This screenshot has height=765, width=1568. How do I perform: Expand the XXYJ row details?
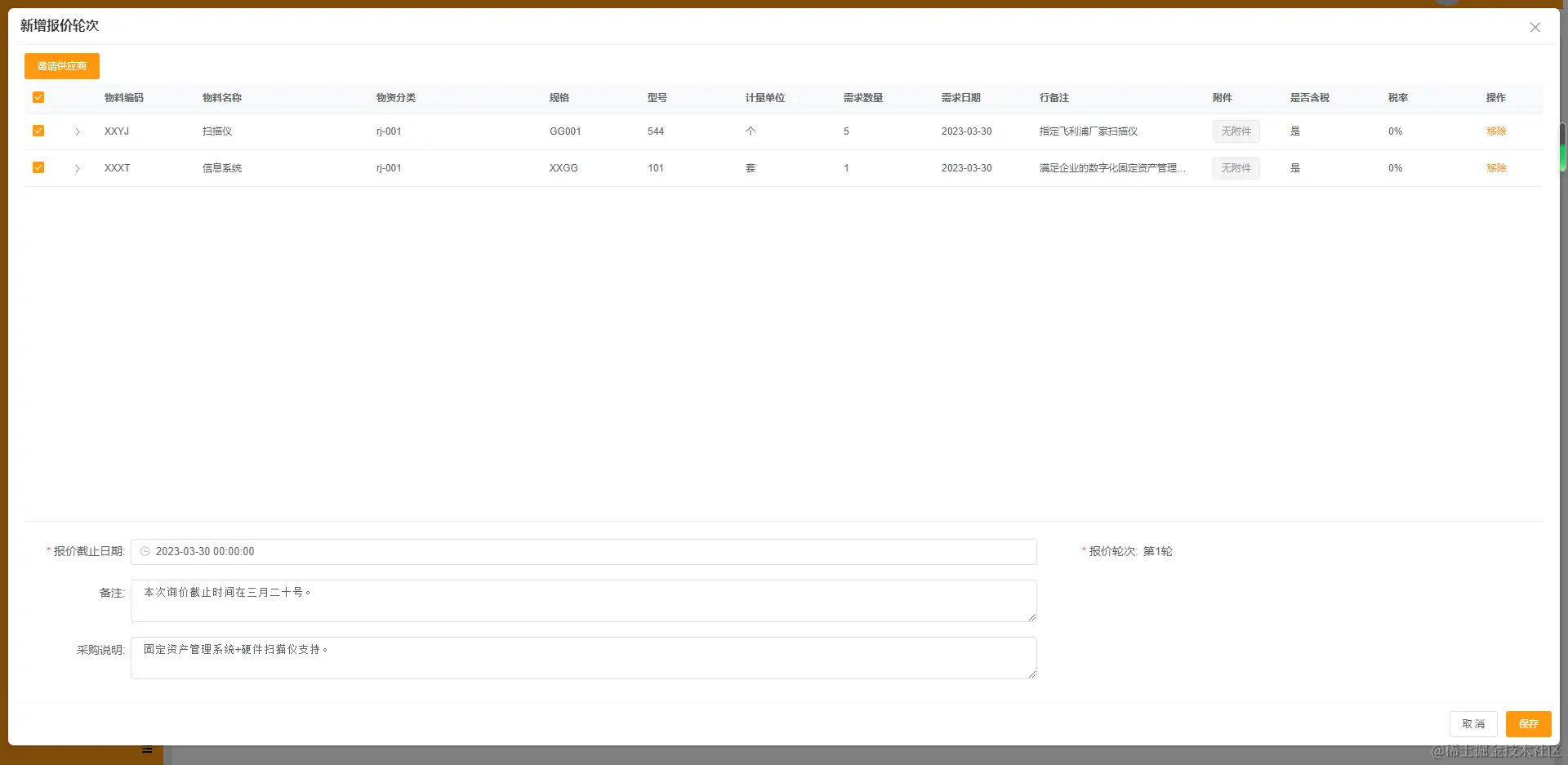point(78,131)
